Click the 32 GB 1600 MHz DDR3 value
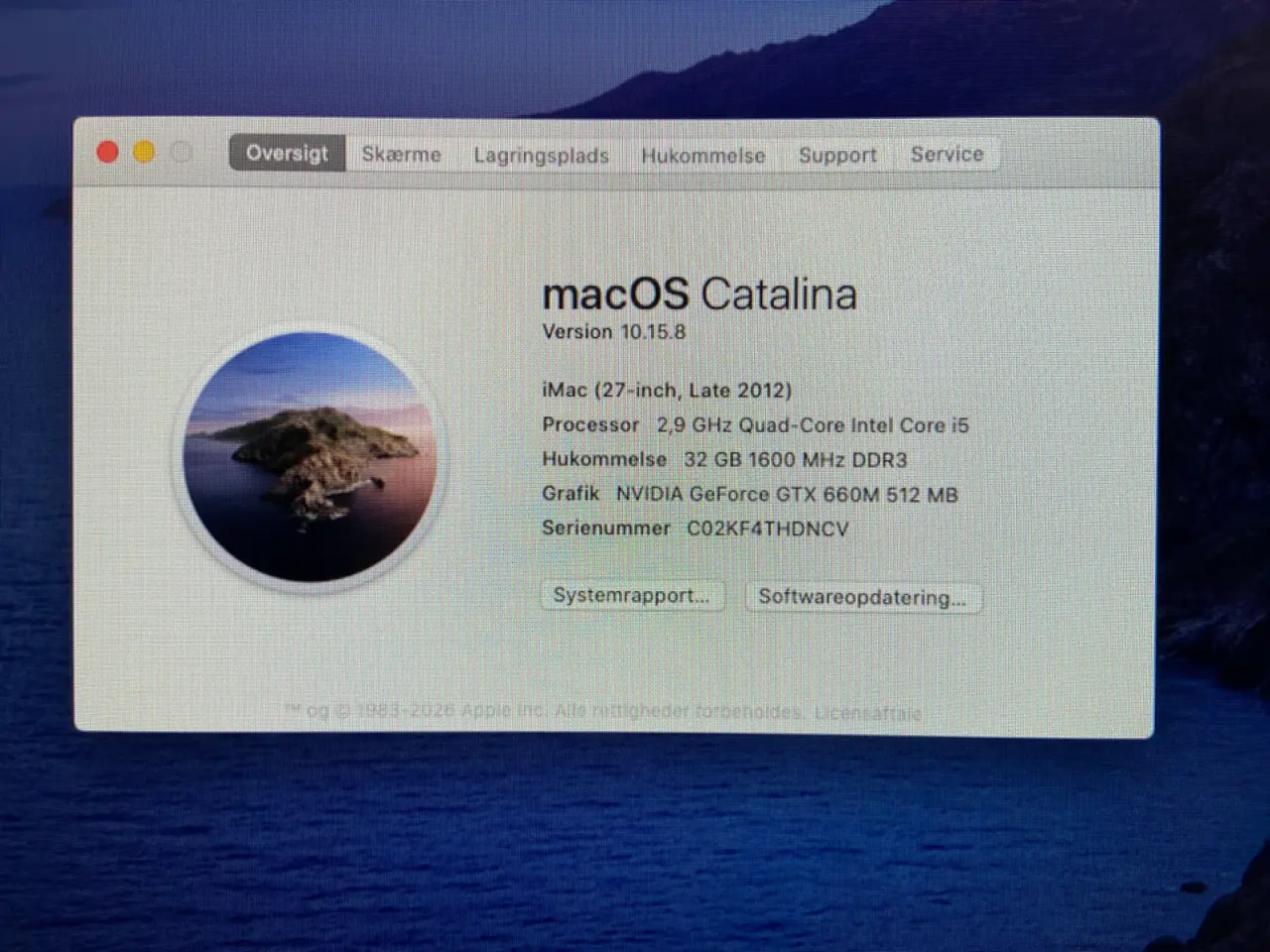Viewport: 1270px width, 952px height. (795, 460)
